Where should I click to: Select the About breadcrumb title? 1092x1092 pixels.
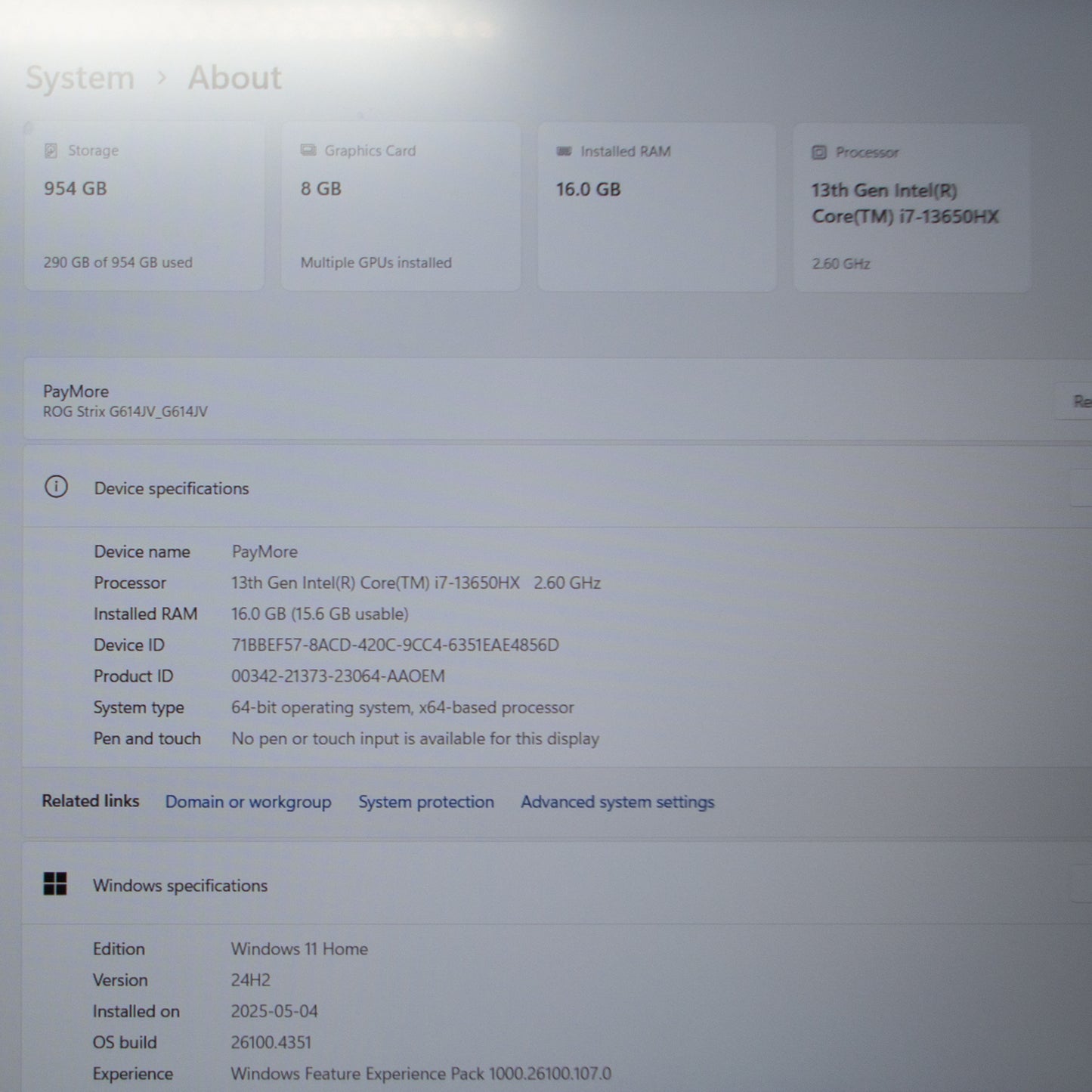click(x=234, y=78)
